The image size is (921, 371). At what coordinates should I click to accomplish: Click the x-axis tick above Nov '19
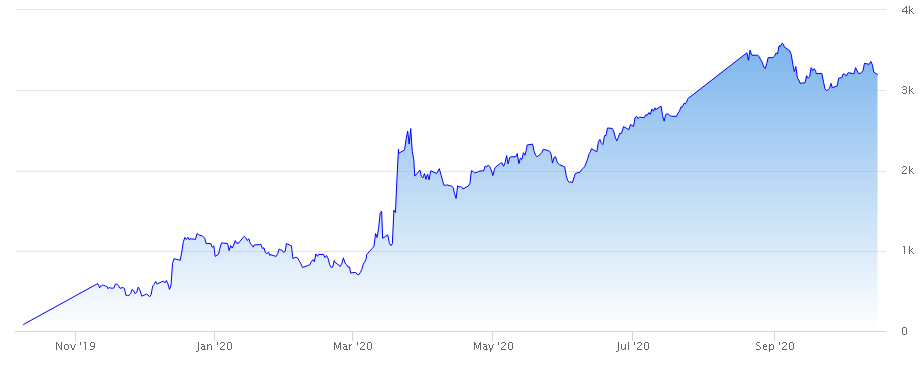75,335
